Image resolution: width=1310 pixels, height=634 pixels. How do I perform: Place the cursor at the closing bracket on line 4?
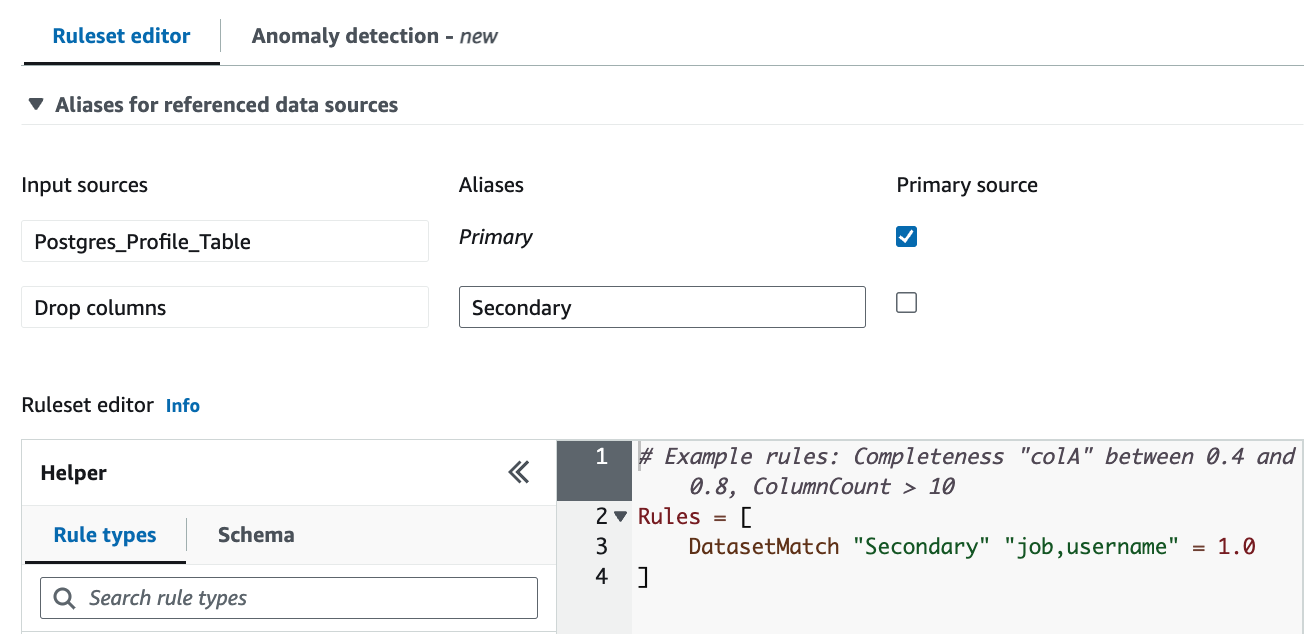tap(643, 577)
